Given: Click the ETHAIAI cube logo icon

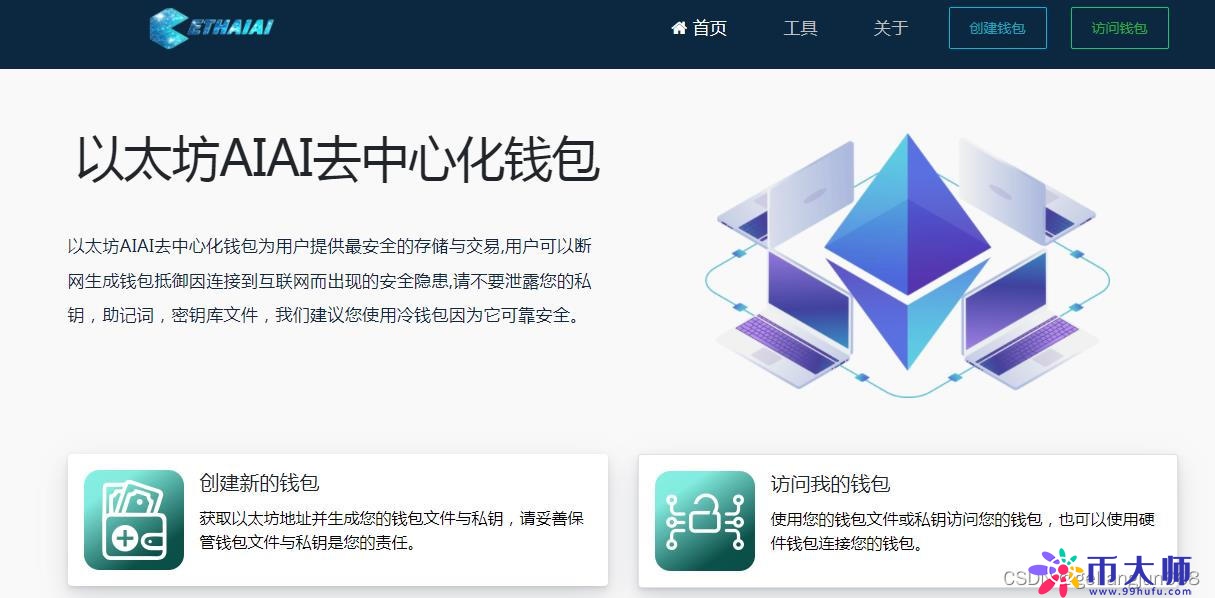Looking at the screenshot, I should [168, 28].
